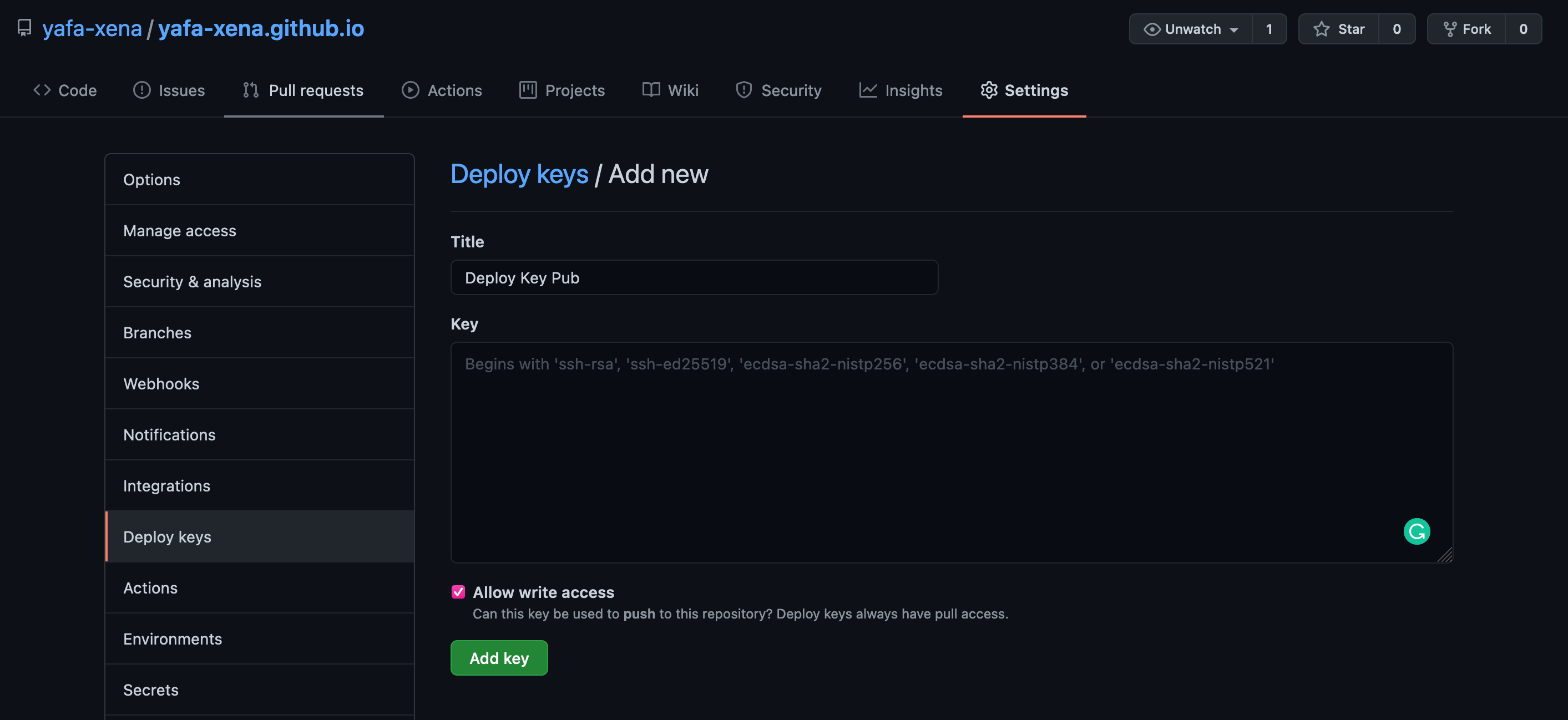Click the Insights graph icon
This screenshot has width=1568, height=720.
(x=868, y=90)
